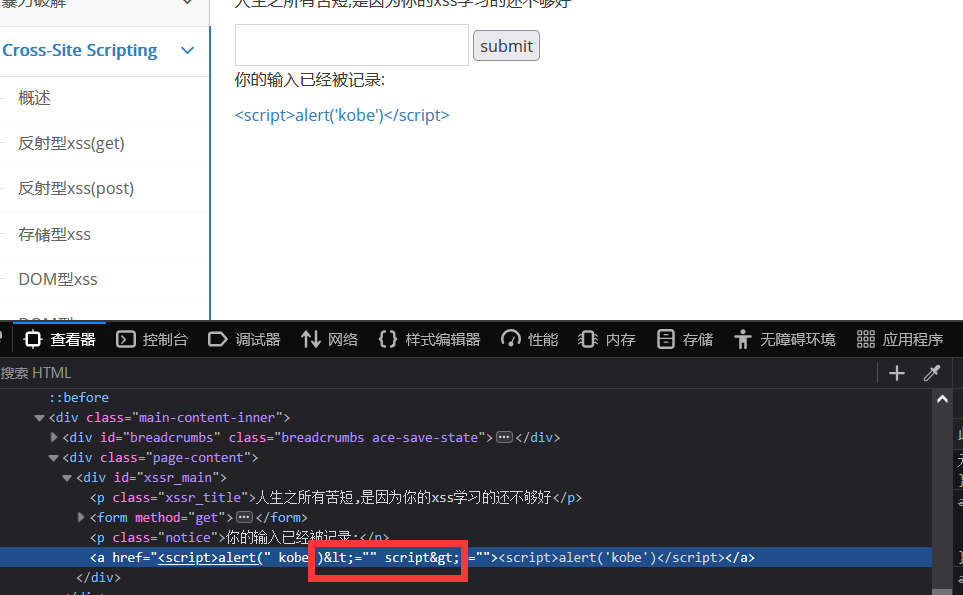
Task: Focus the XSS text input field
Action: click(352, 45)
